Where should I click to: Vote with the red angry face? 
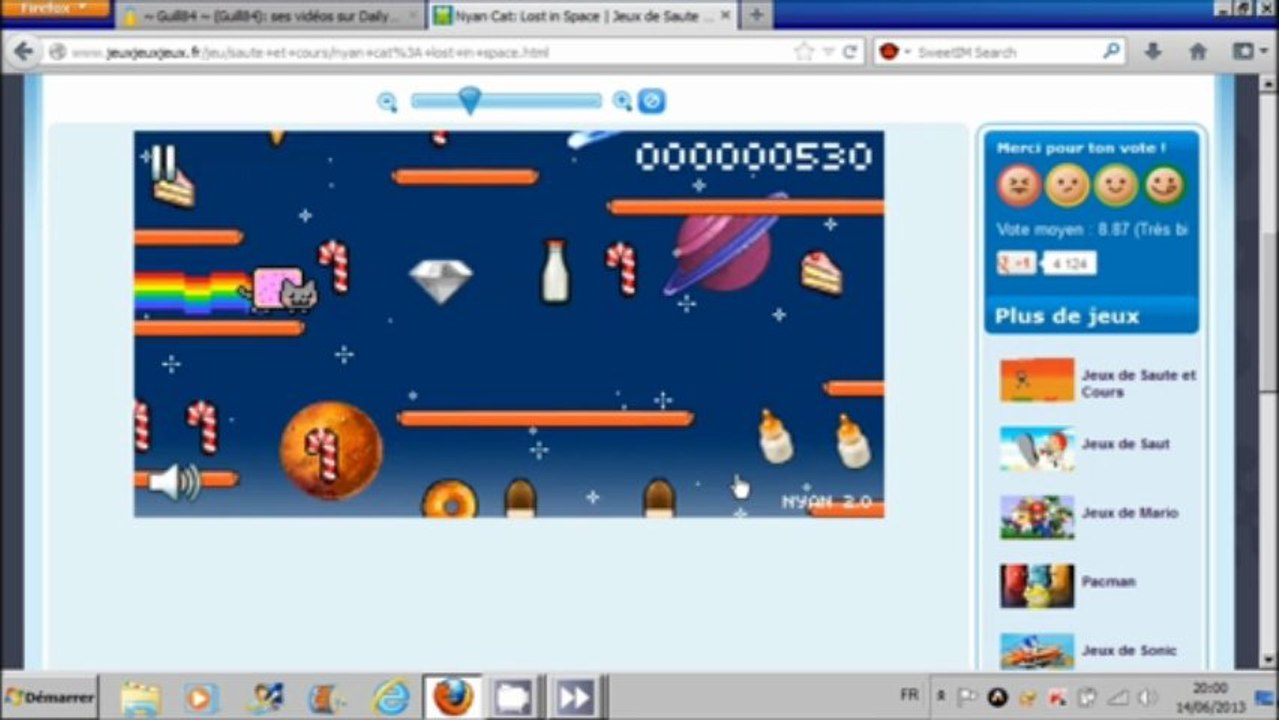pos(1020,185)
